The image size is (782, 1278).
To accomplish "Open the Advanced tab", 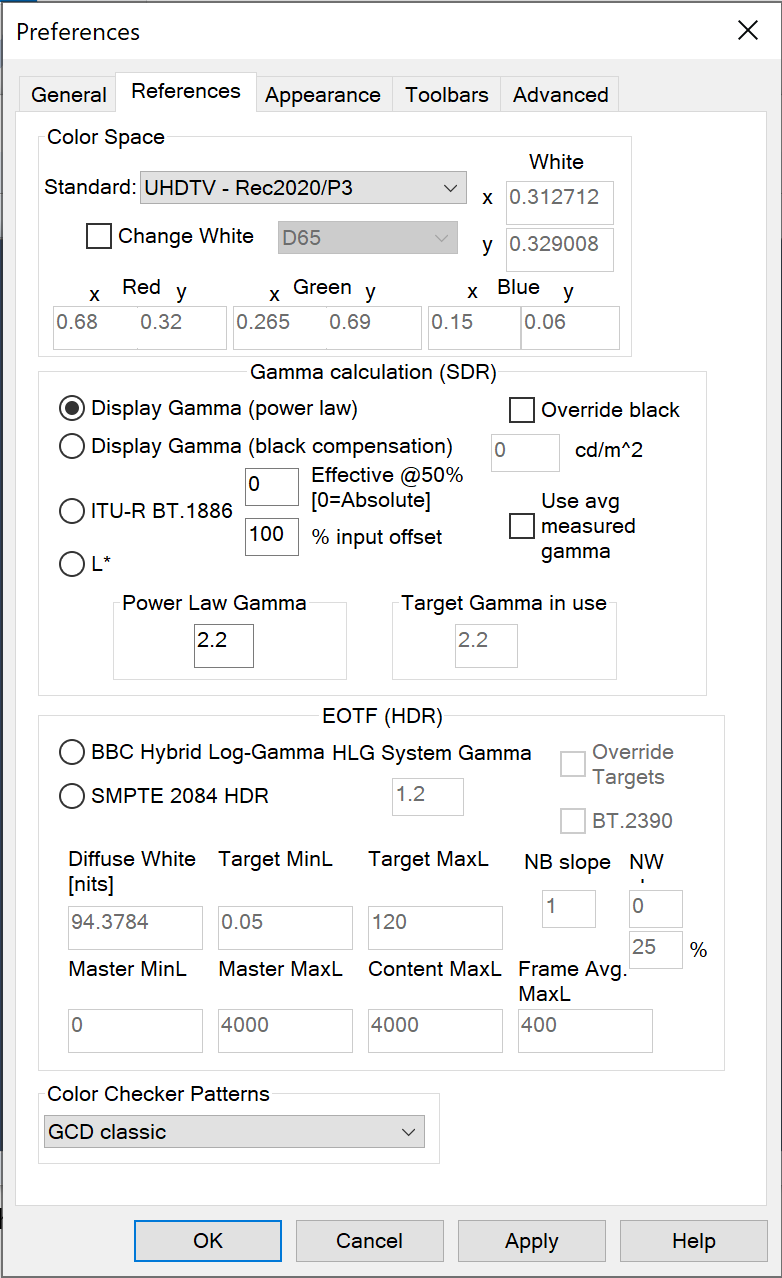I will pos(559,94).
